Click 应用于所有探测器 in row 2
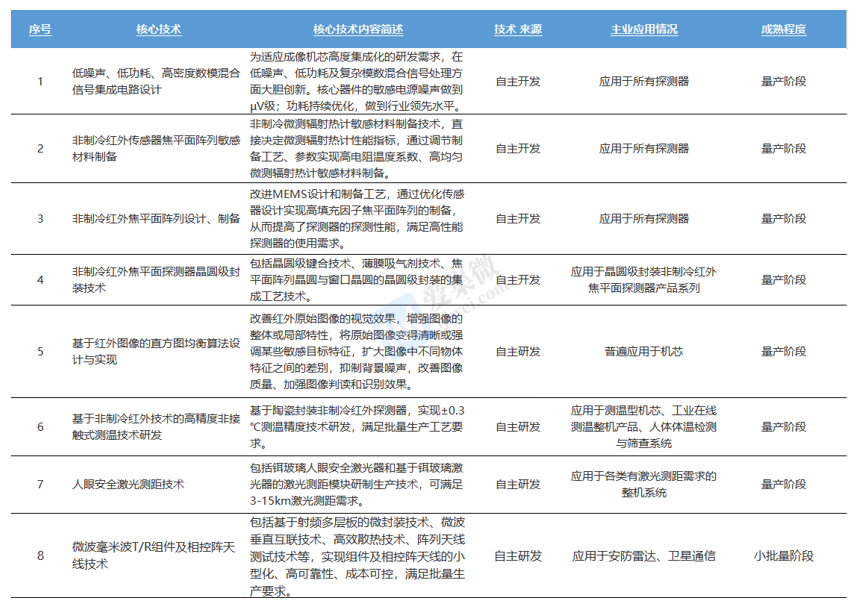The height and width of the screenshot is (607, 860). [644, 149]
